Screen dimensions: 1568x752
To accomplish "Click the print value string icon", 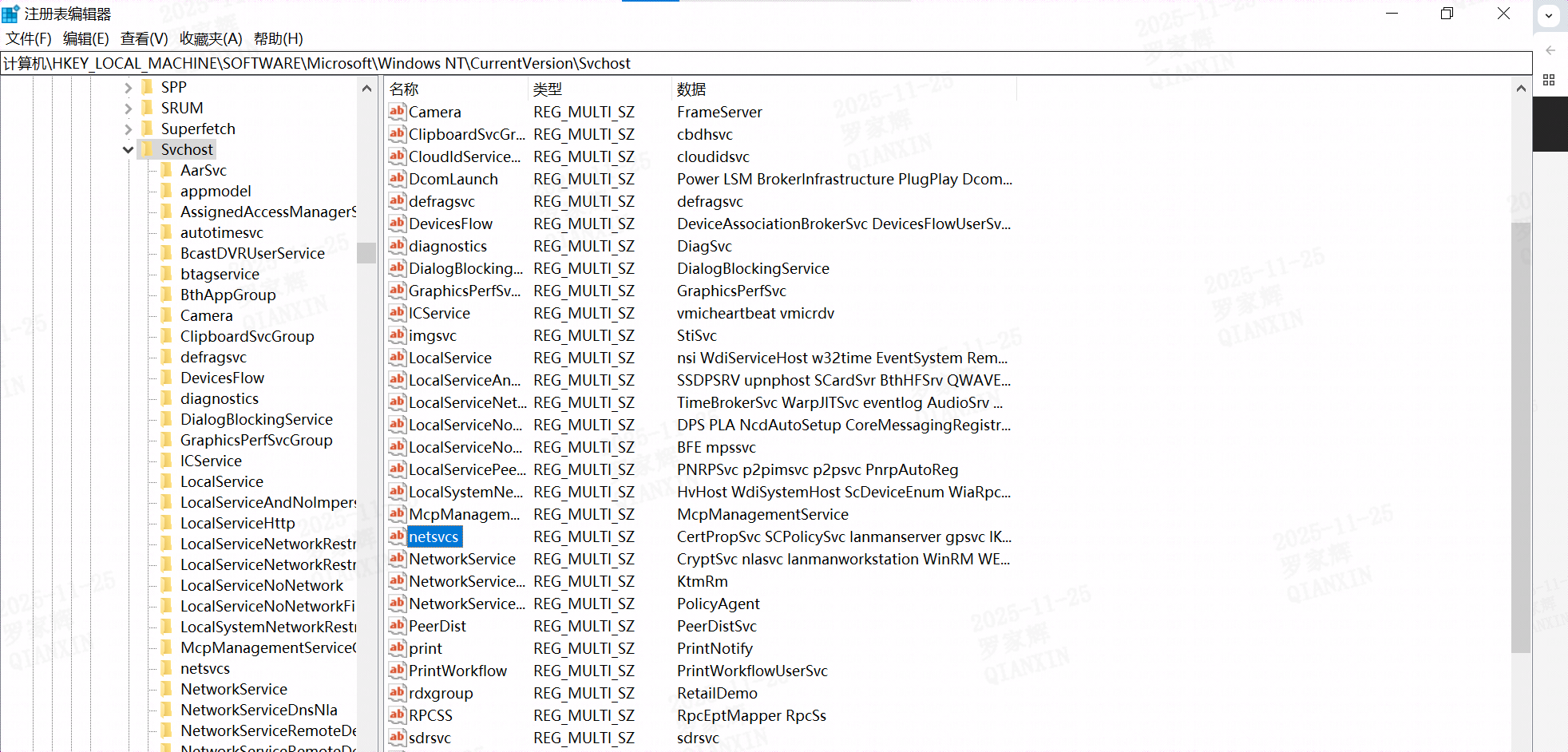I will 398,648.
